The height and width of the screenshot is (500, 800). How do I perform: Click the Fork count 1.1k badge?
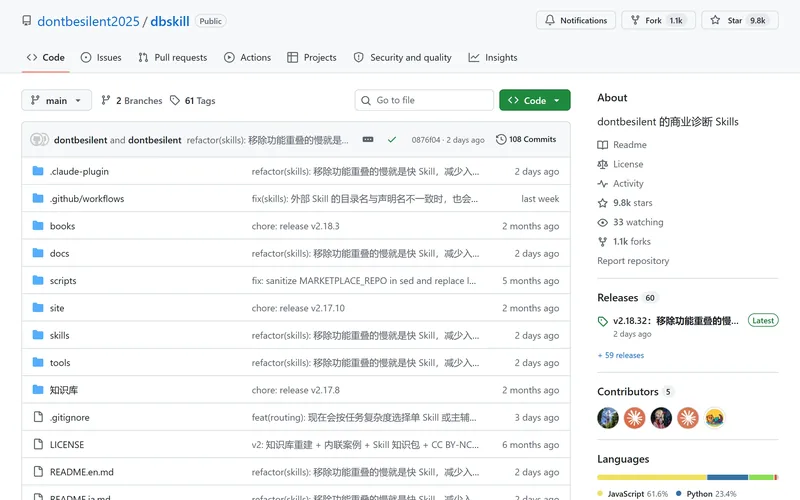coord(676,20)
